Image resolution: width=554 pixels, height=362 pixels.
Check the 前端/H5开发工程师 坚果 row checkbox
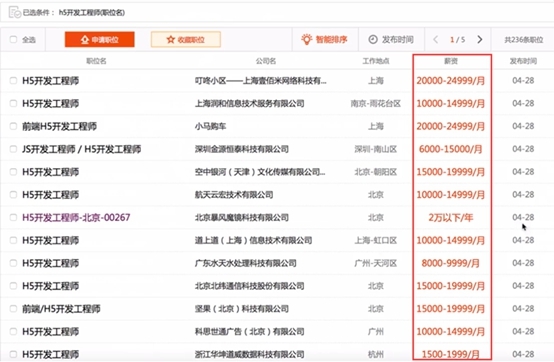pos(13,309)
